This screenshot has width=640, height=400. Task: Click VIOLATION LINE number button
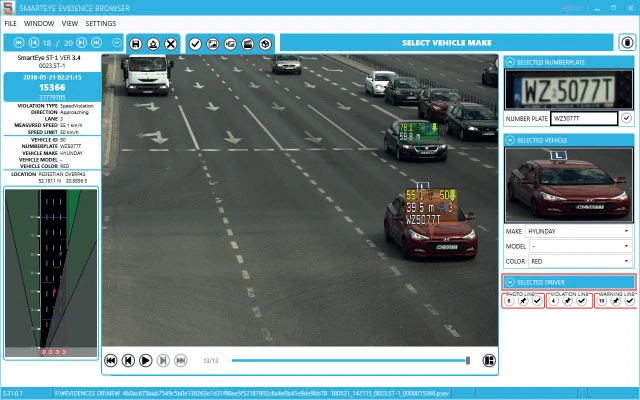click(553, 301)
